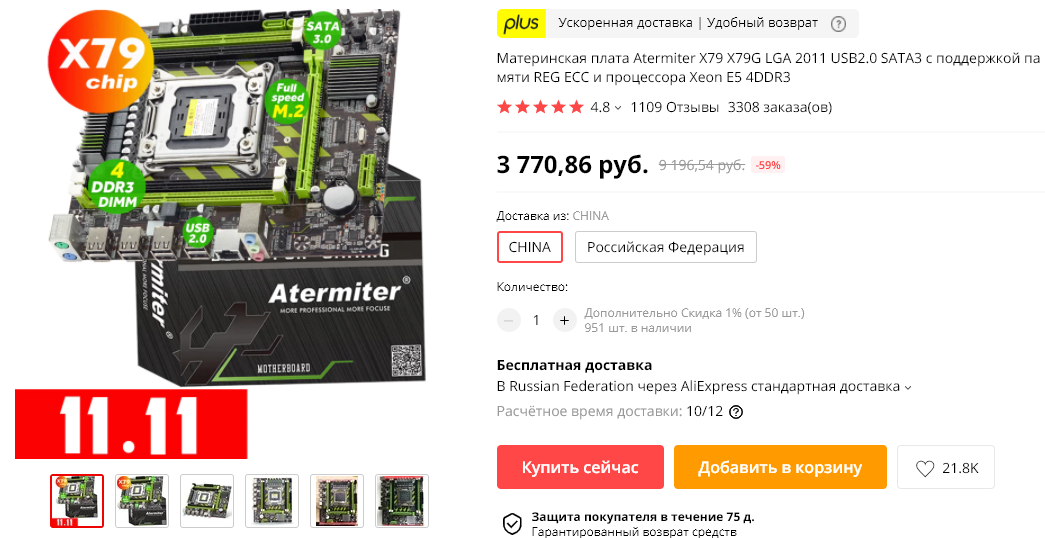The height and width of the screenshot is (538, 1045).
Task: Select the second motherboard thumbnail
Action: coord(142,501)
